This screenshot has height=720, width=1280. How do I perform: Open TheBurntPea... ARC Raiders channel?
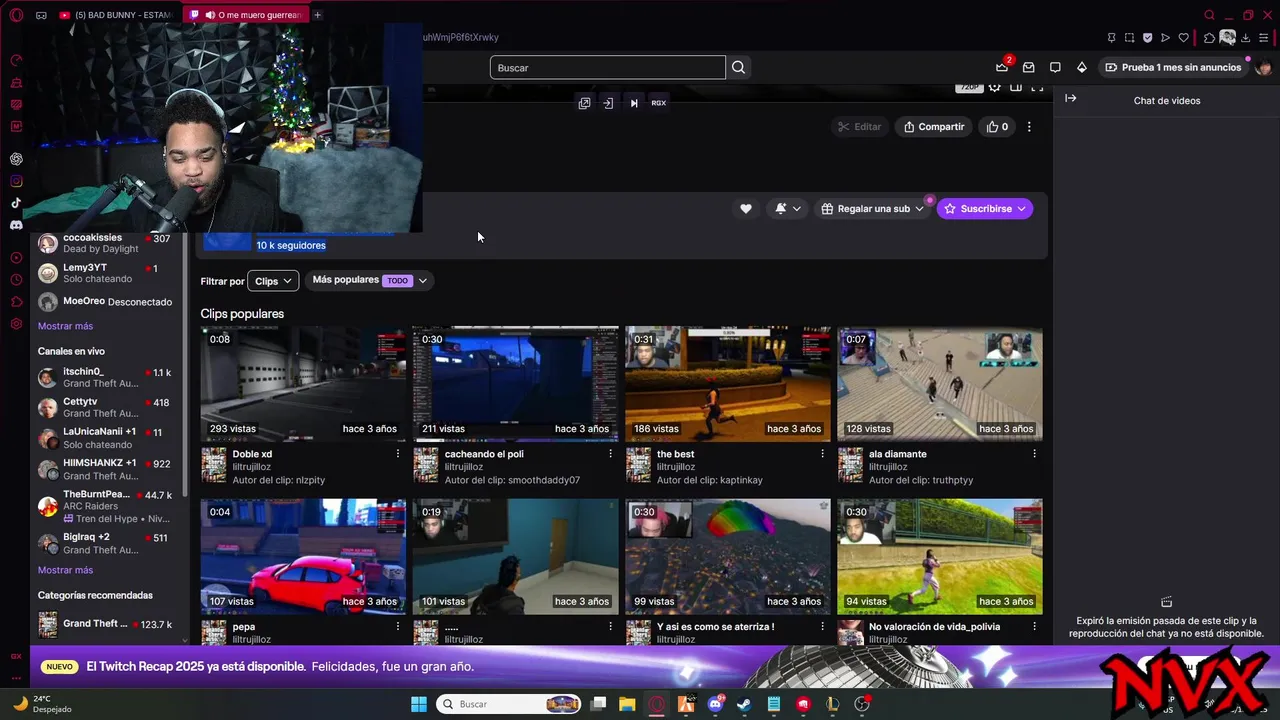(105, 506)
